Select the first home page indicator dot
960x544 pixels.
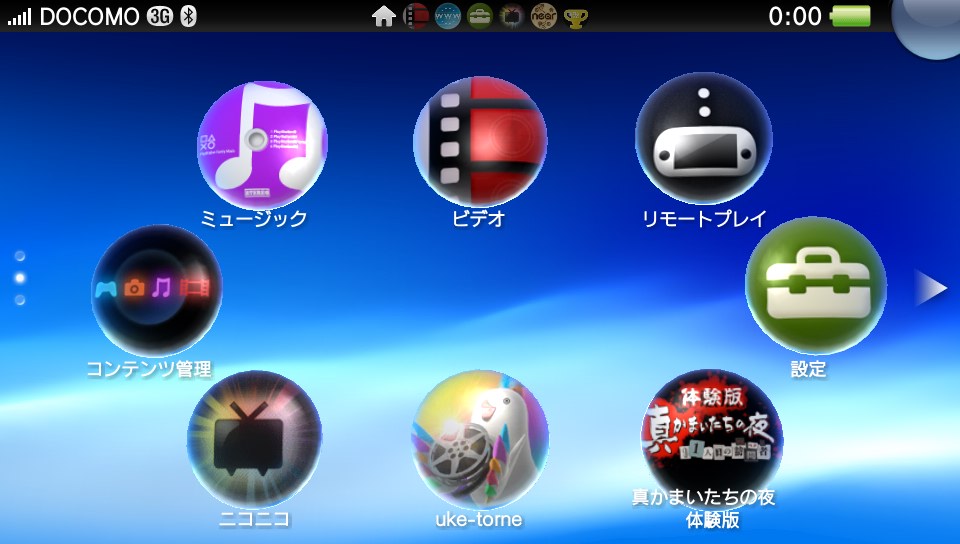point(20,256)
